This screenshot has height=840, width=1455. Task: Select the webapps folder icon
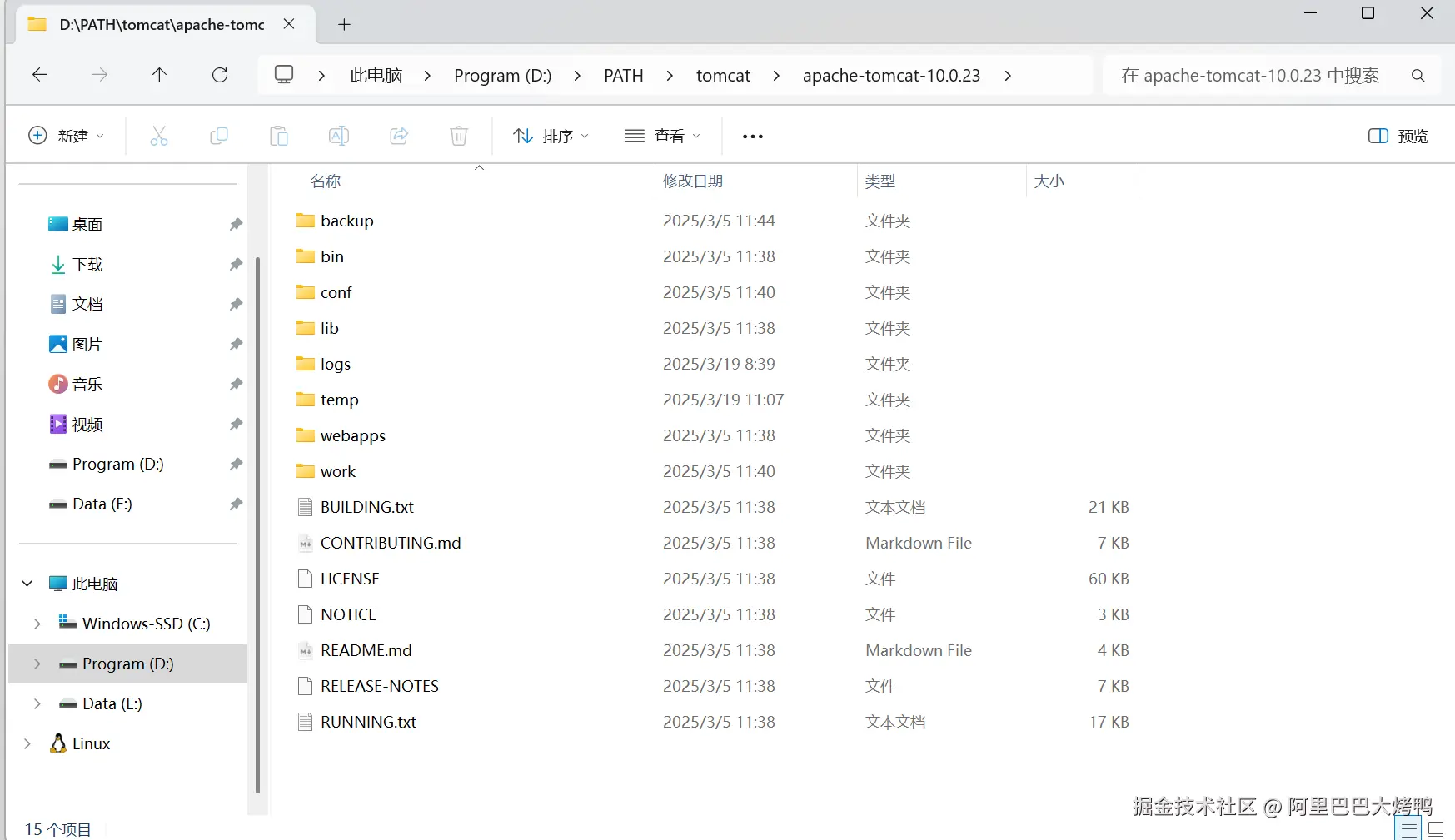pos(306,435)
